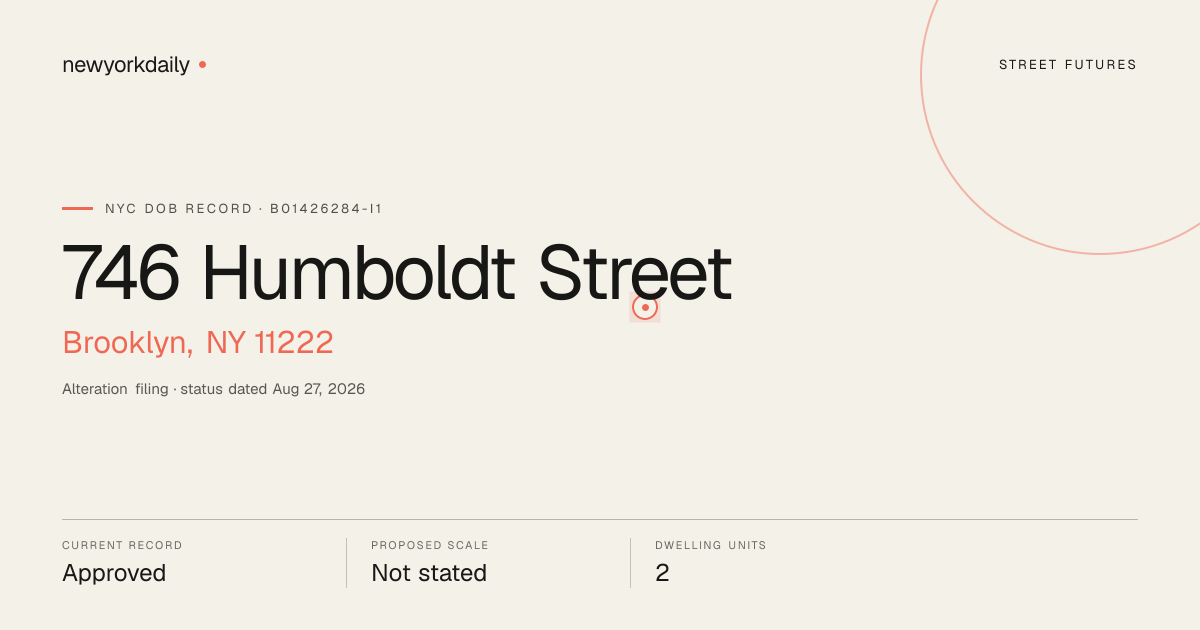Select the dwelling units value 2
Screen dimensions: 1200x630
[662, 573]
